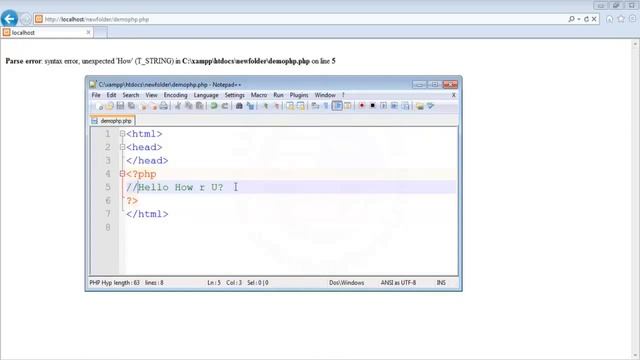640x360 pixels.
Task: Click the Redo arrow icon
Action: point(224,106)
